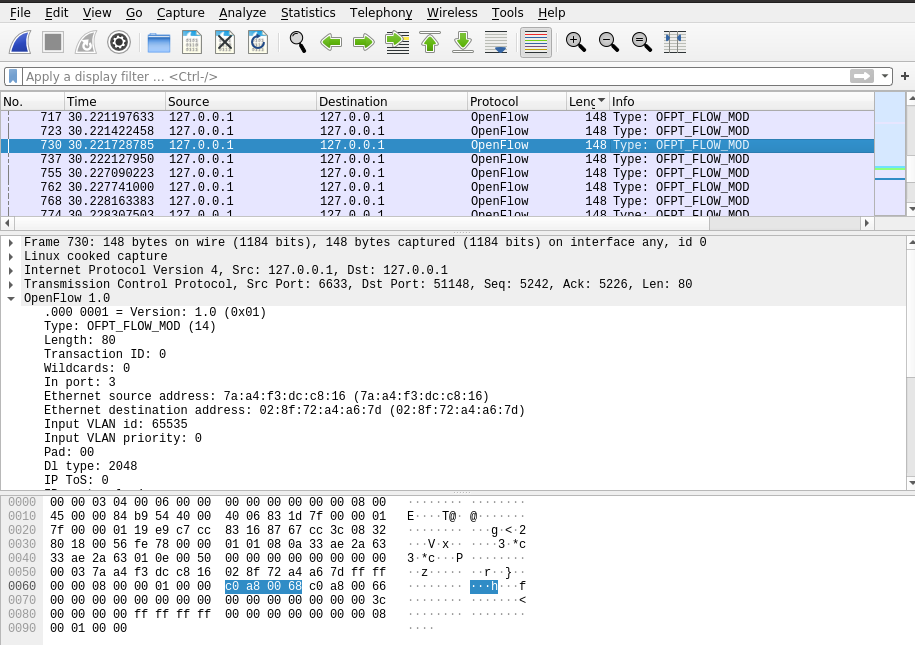This screenshot has height=645, width=915.
Task: Open capture options gear icon
Action: (x=119, y=42)
